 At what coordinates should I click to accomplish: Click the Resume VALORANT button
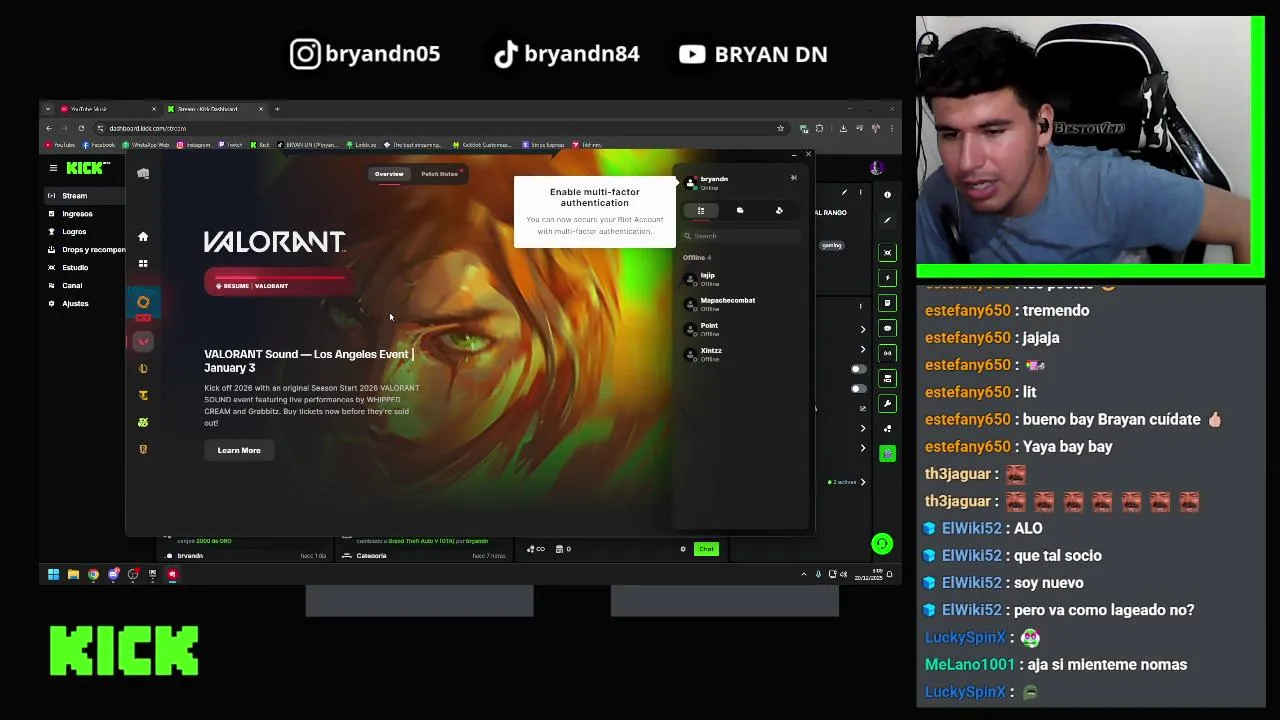(278, 284)
